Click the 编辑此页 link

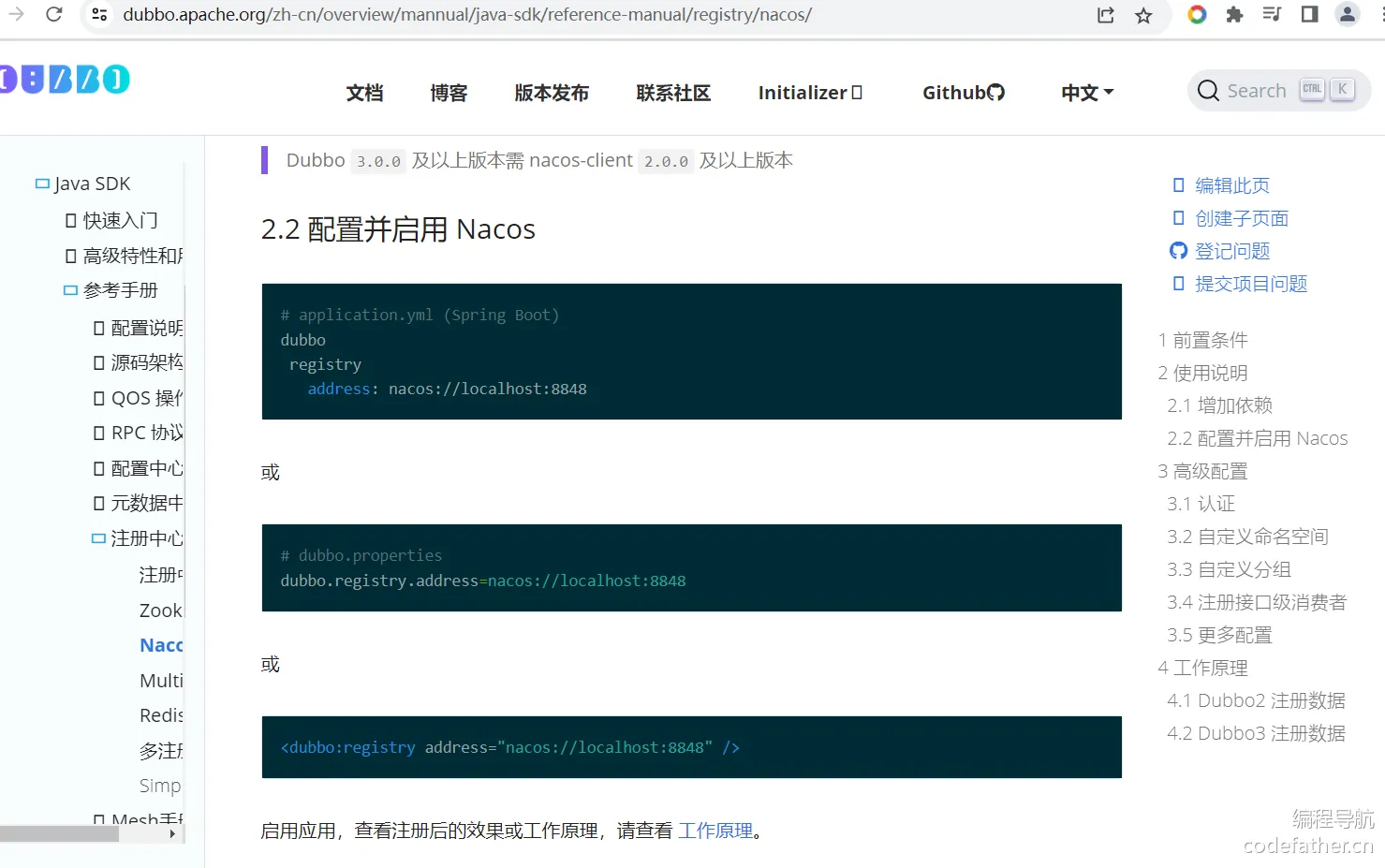point(1232,185)
